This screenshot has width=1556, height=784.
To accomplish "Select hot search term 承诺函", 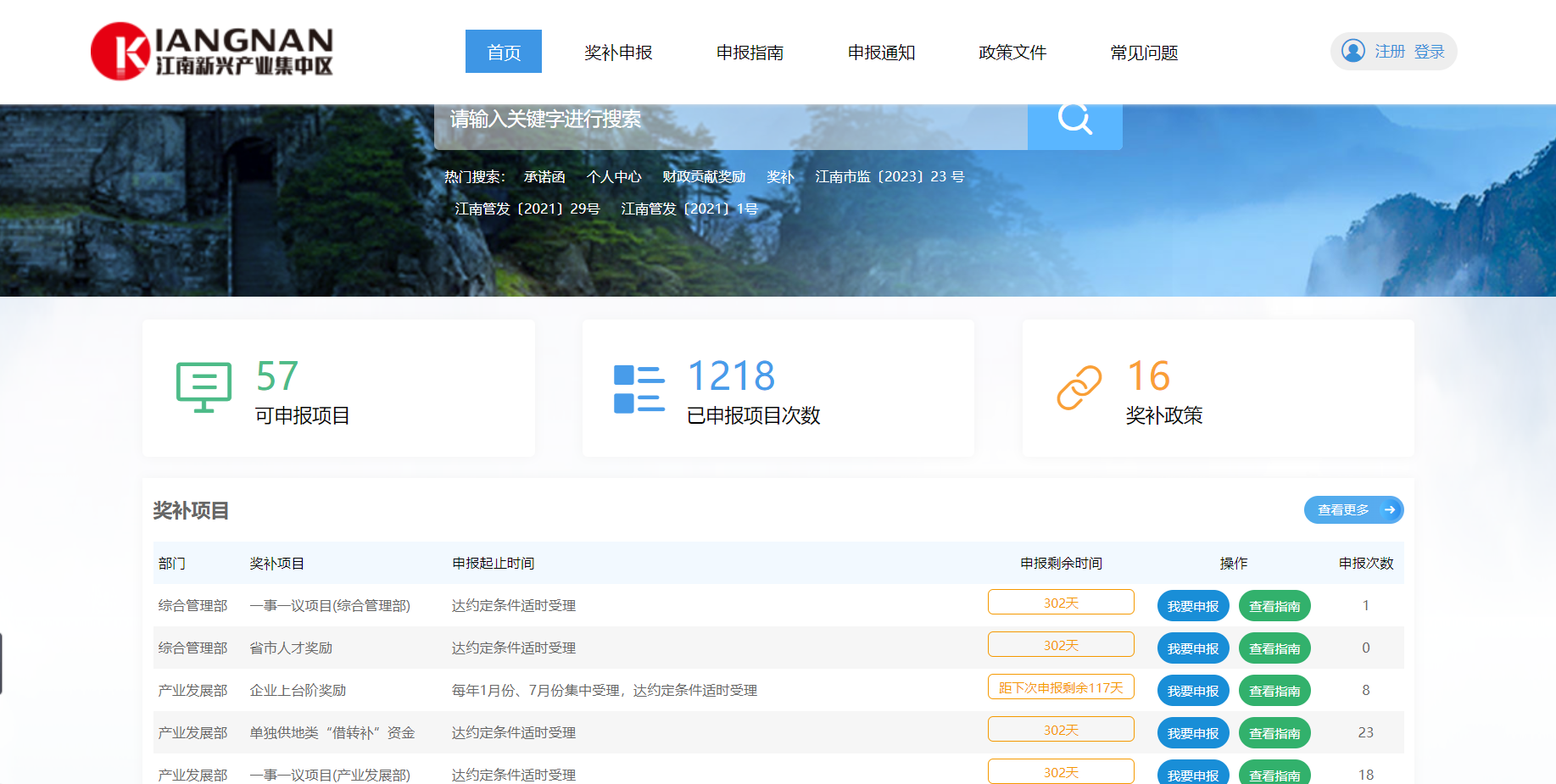I will (544, 176).
